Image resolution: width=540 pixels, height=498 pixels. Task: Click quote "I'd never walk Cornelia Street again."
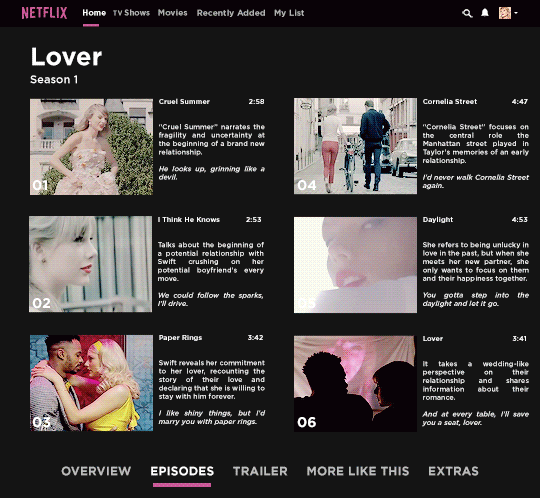(x=476, y=181)
